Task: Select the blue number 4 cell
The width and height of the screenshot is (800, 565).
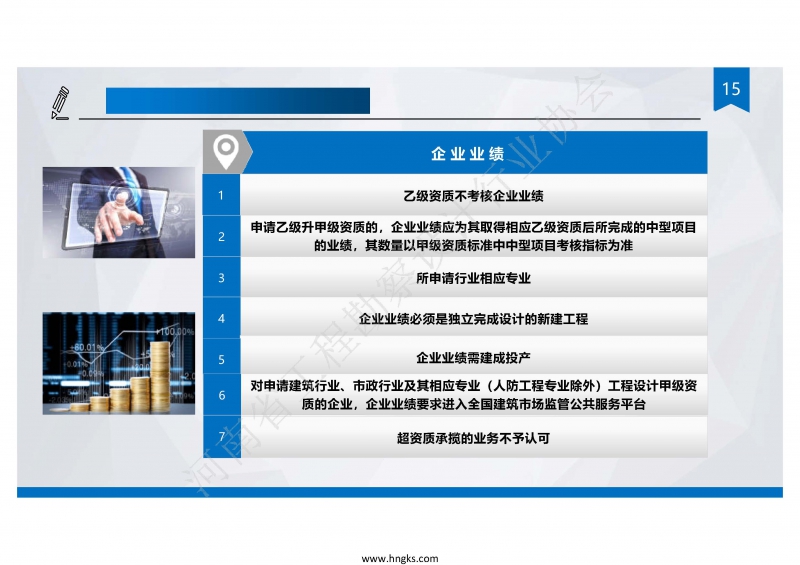Action: coord(221,319)
